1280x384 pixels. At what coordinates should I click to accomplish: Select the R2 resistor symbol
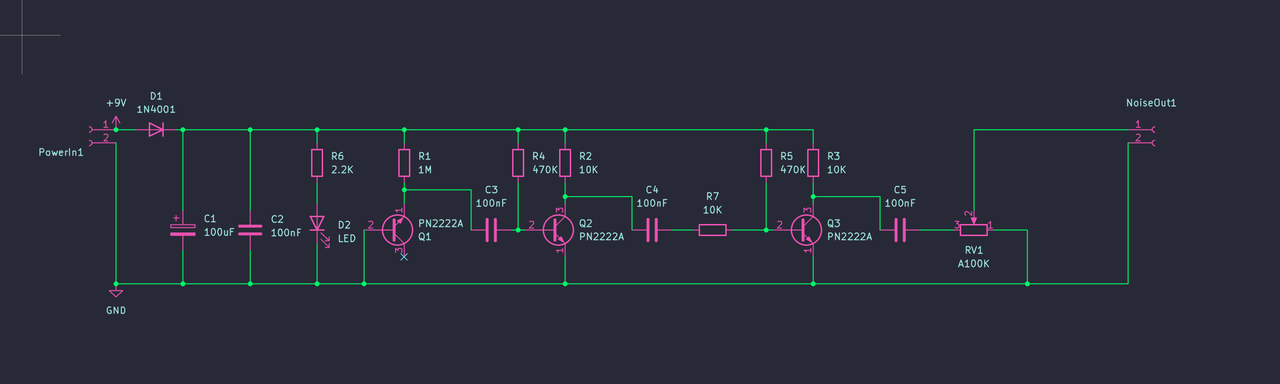point(565,163)
